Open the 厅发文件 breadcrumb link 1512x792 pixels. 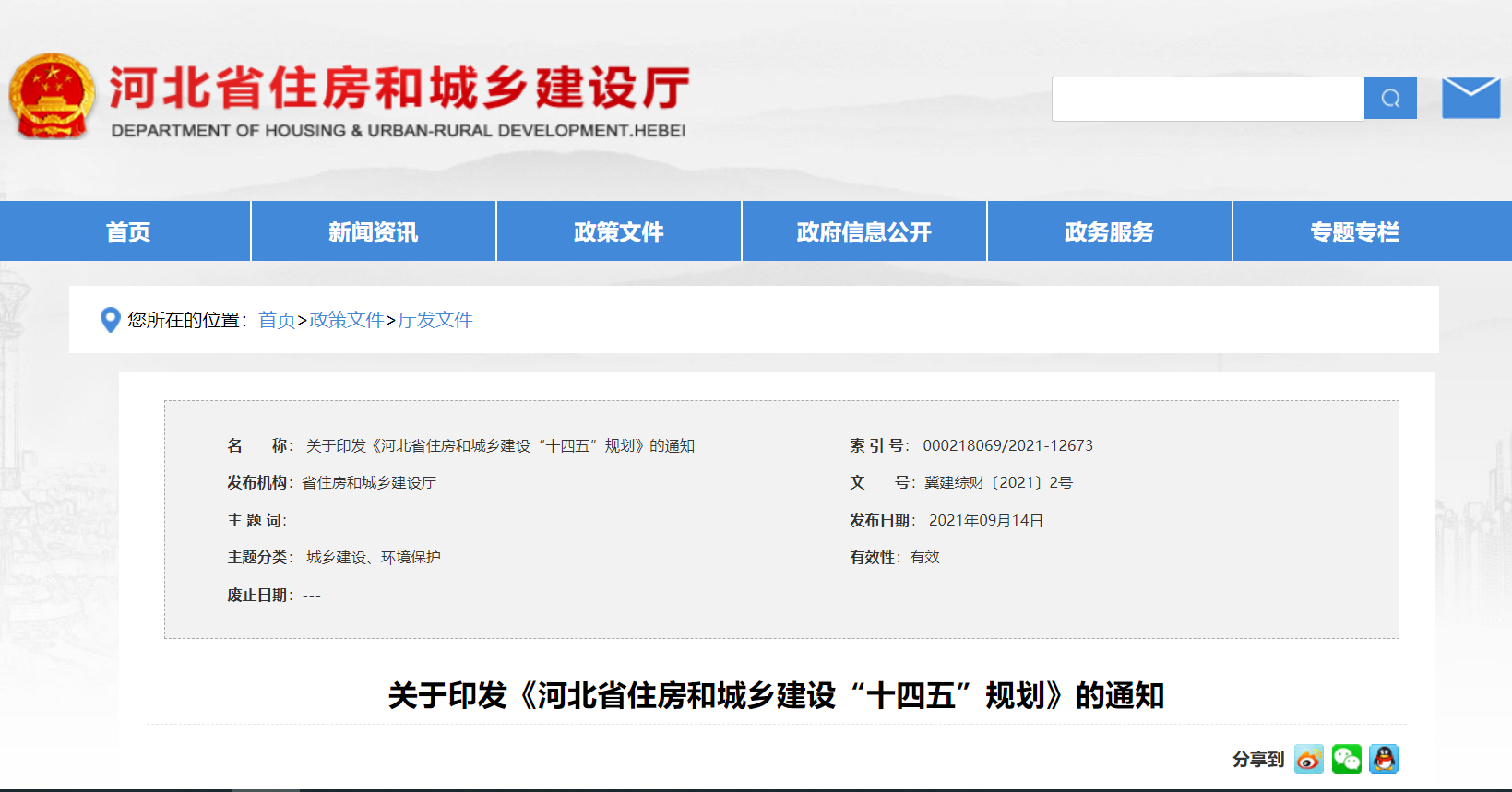coord(435,320)
